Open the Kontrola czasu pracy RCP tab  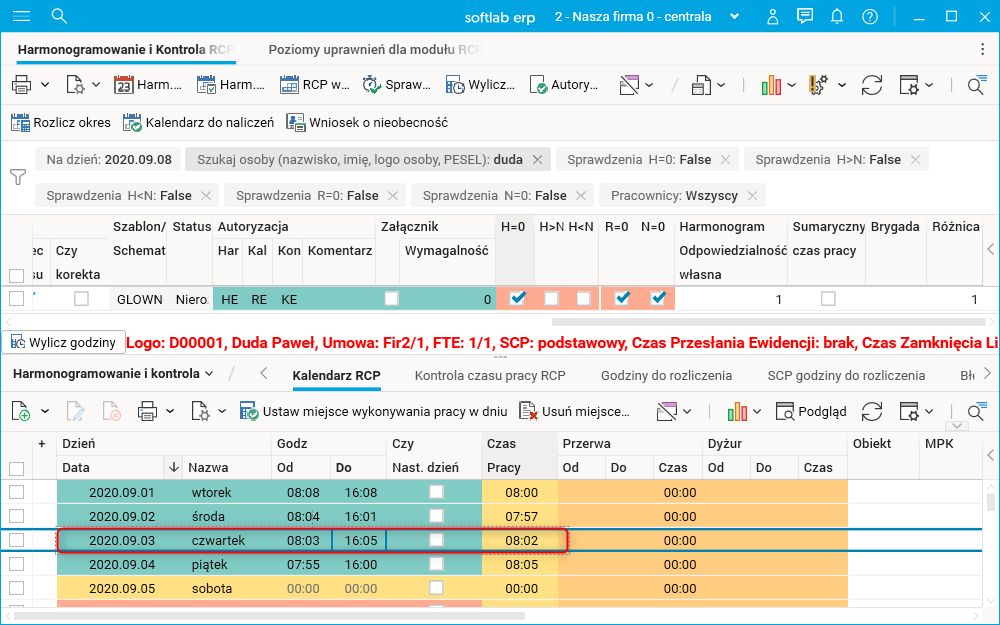tap(490, 376)
